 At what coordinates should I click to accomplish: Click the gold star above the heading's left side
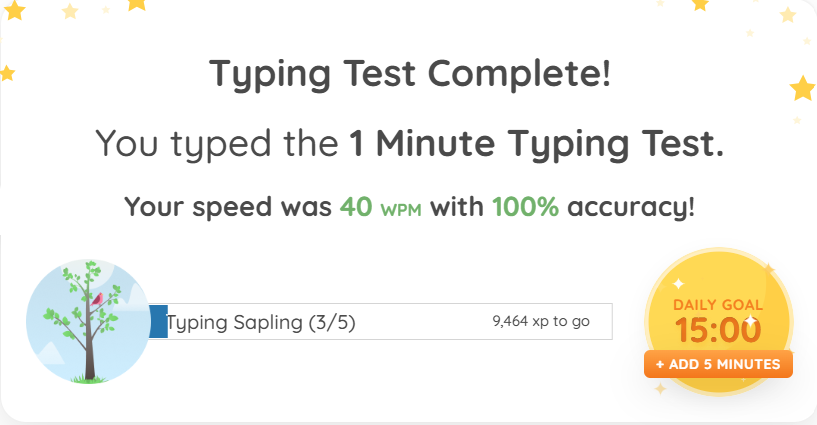click(137, 4)
